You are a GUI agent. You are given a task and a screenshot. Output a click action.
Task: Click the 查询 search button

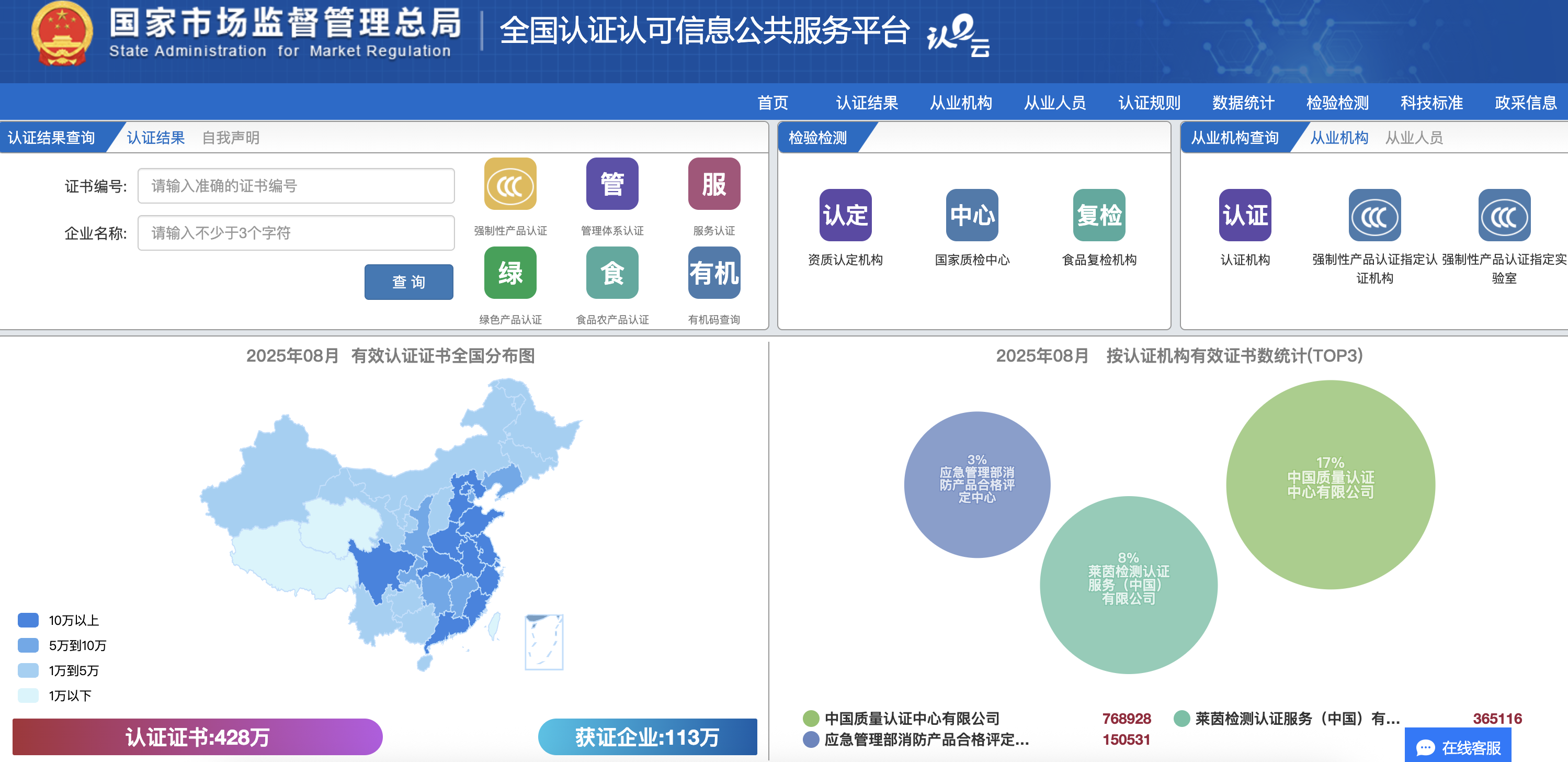pyautogui.click(x=408, y=282)
